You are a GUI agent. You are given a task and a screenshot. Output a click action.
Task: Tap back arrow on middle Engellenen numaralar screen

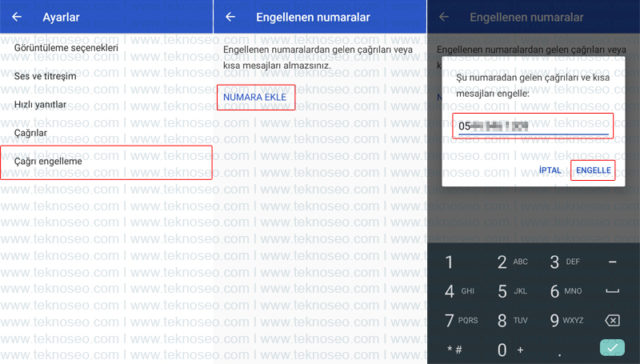click(x=231, y=17)
